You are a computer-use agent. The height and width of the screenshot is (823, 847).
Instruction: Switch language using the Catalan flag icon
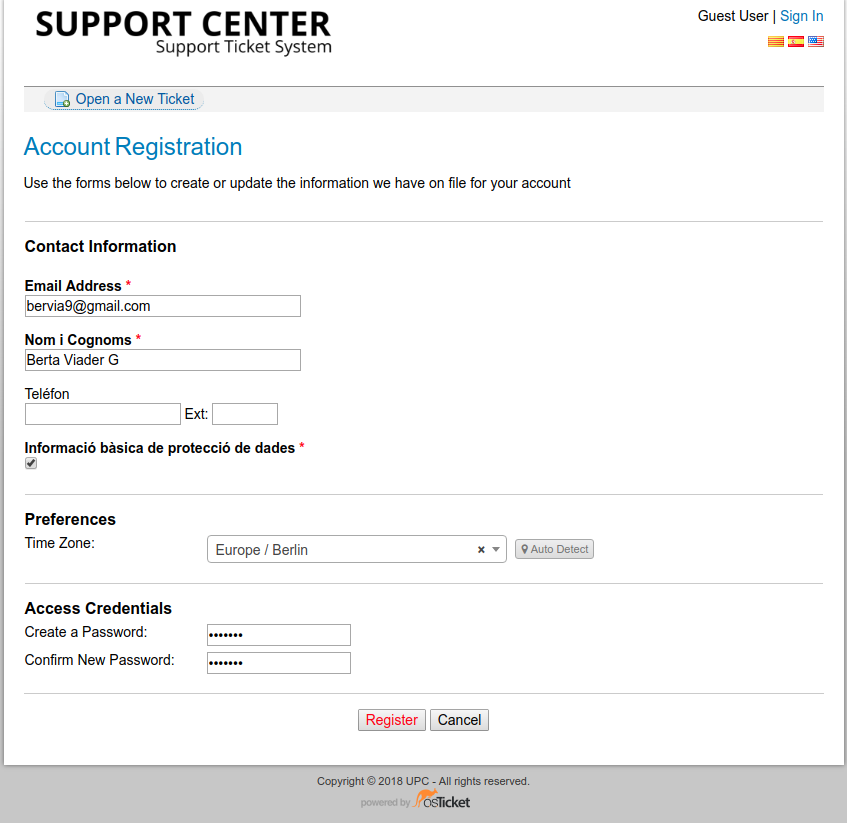(776, 41)
